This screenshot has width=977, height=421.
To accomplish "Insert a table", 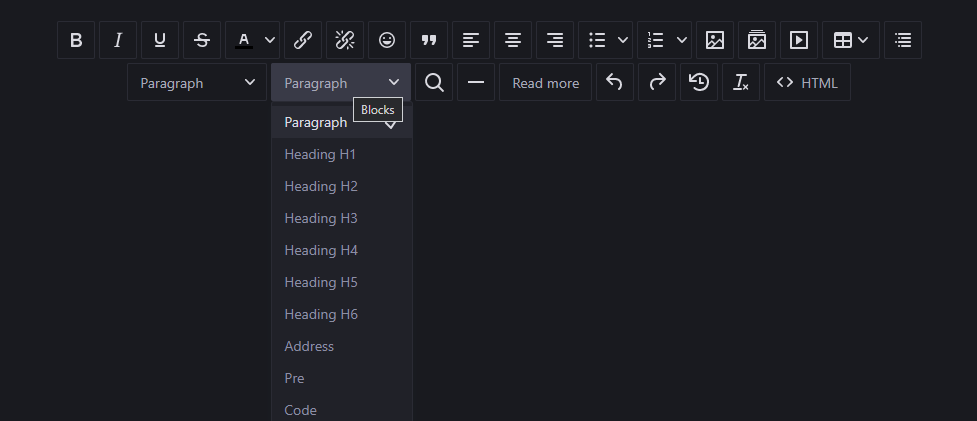I will [842, 40].
